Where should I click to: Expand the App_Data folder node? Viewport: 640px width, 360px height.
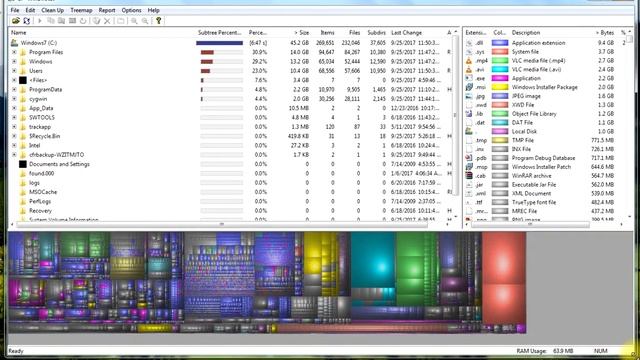click(14, 108)
